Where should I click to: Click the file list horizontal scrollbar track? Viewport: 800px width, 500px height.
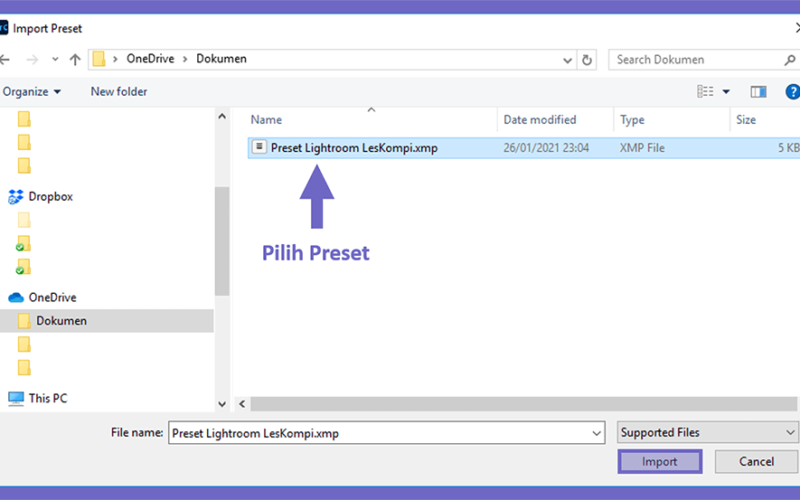pos(523,404)
